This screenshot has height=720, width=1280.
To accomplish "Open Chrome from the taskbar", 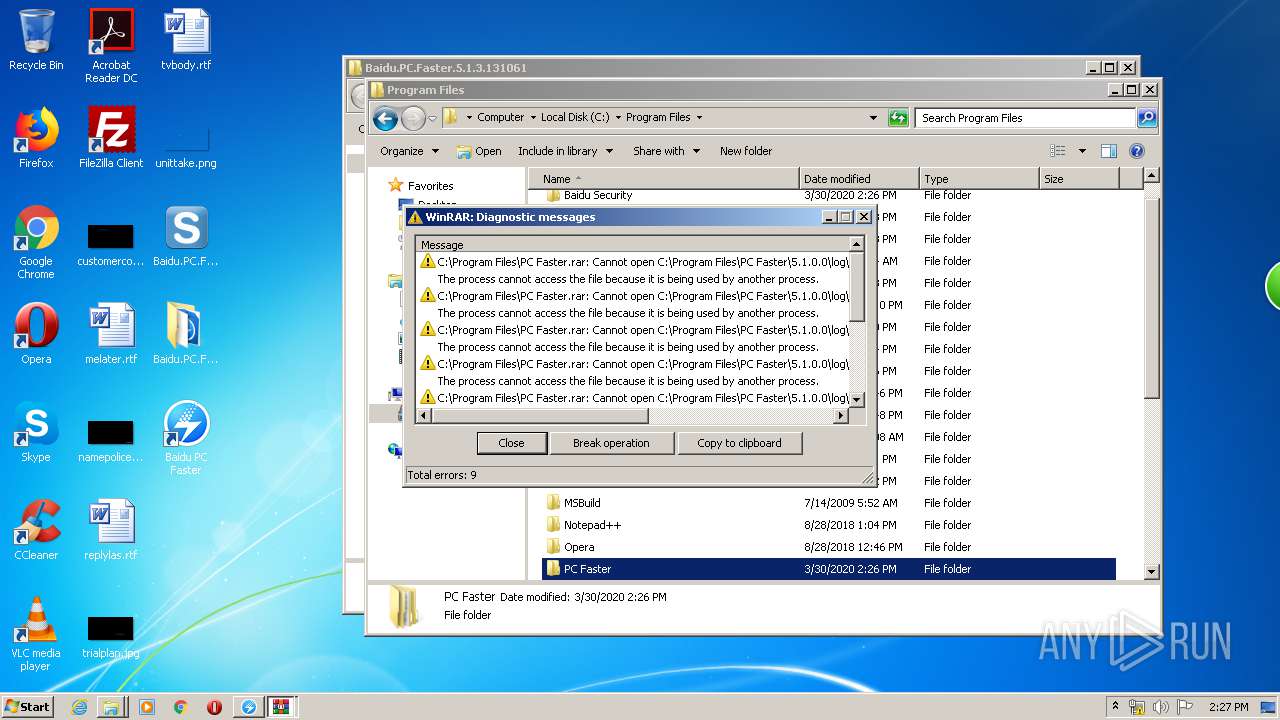I will [x=180, y=707].
